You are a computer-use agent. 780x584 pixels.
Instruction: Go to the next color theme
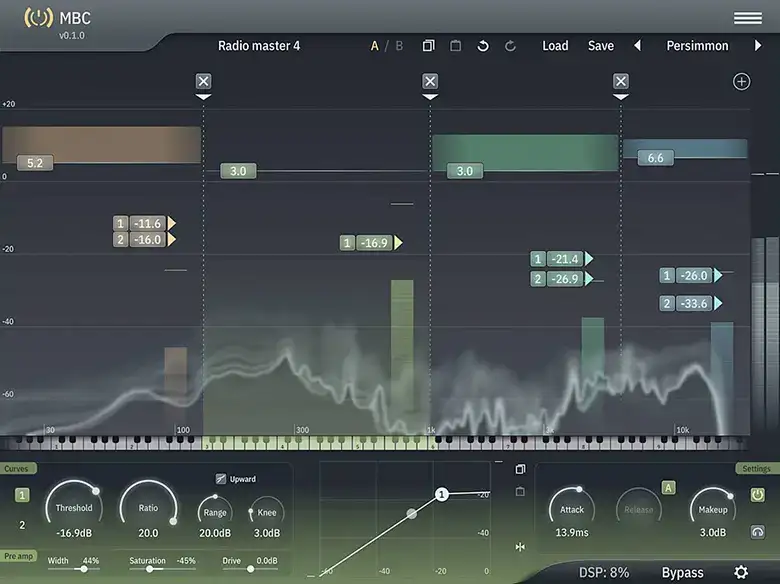point(758,46)
